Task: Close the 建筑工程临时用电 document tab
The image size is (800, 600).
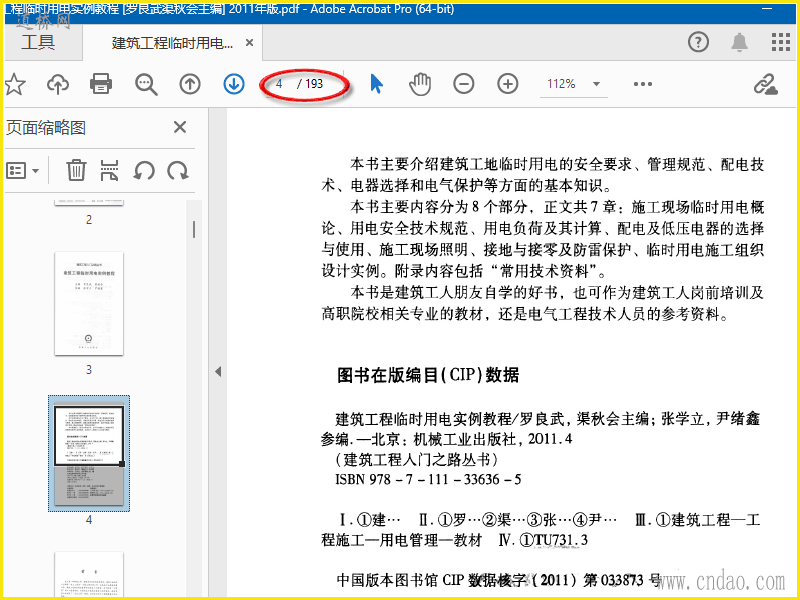Action: pos(249,43)
